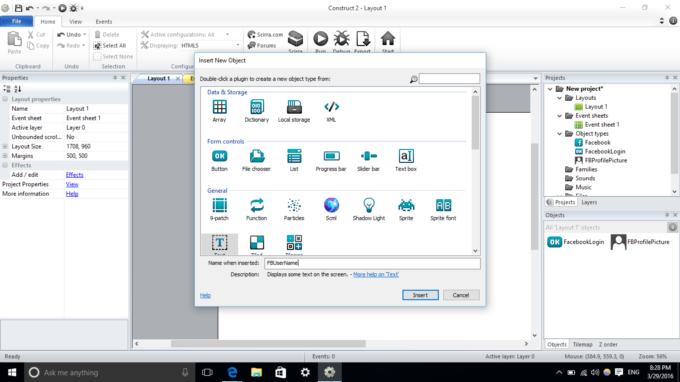Click the Run layout play icon
The width and height of the screenshot is (680, 382).
[x=320, y=39]
